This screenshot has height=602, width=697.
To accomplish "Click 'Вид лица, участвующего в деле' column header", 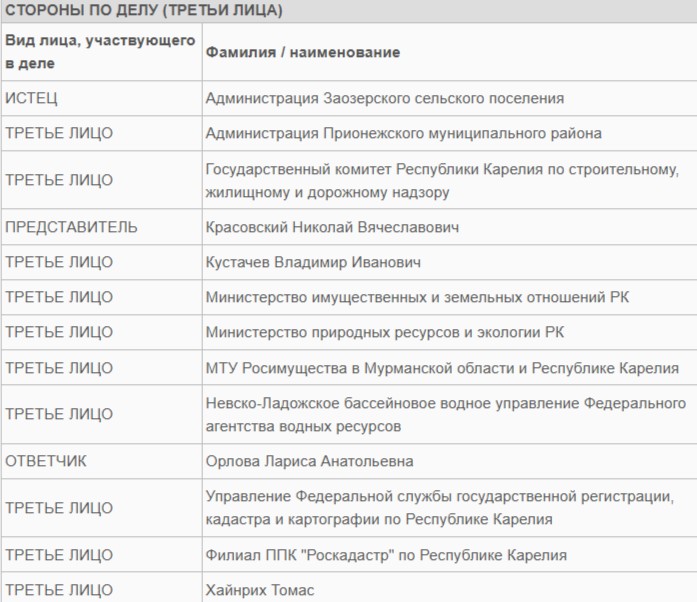I will click(x=100, y=52).
